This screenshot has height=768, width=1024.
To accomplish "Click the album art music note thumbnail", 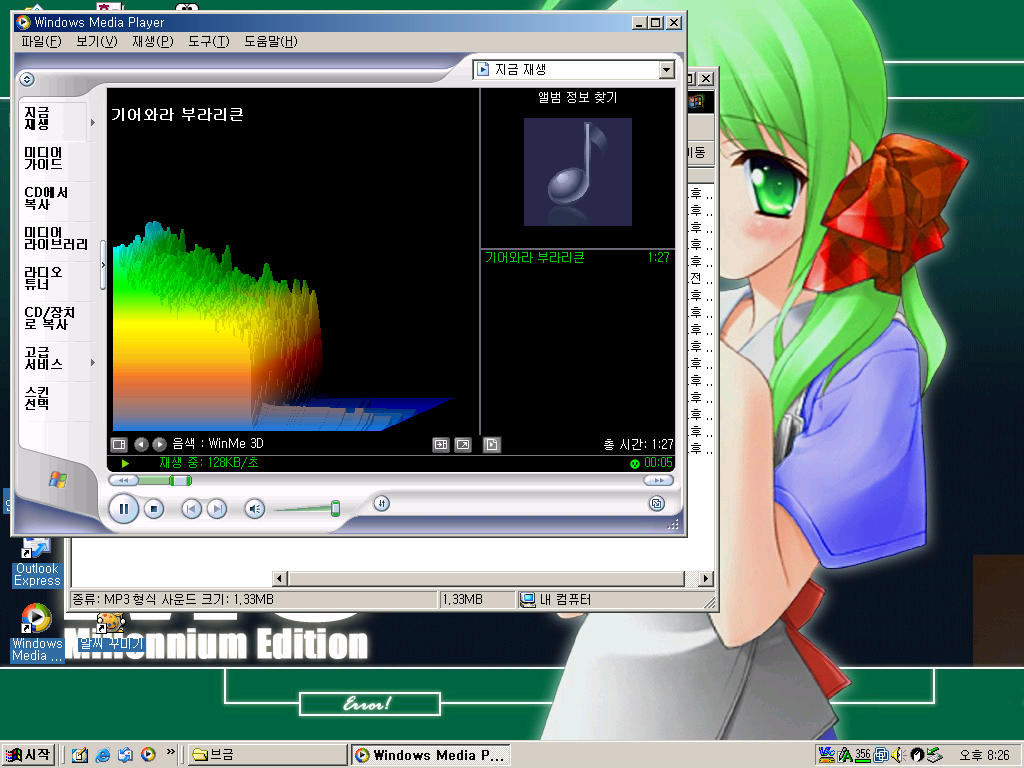I will pyautogui.click(x=577, y=171).
